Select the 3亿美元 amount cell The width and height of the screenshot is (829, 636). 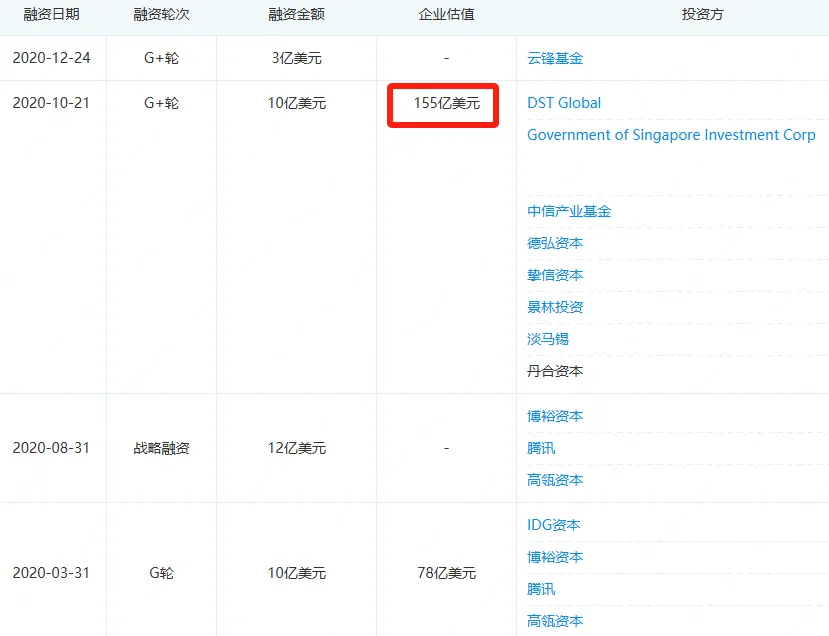click(297, 58)
